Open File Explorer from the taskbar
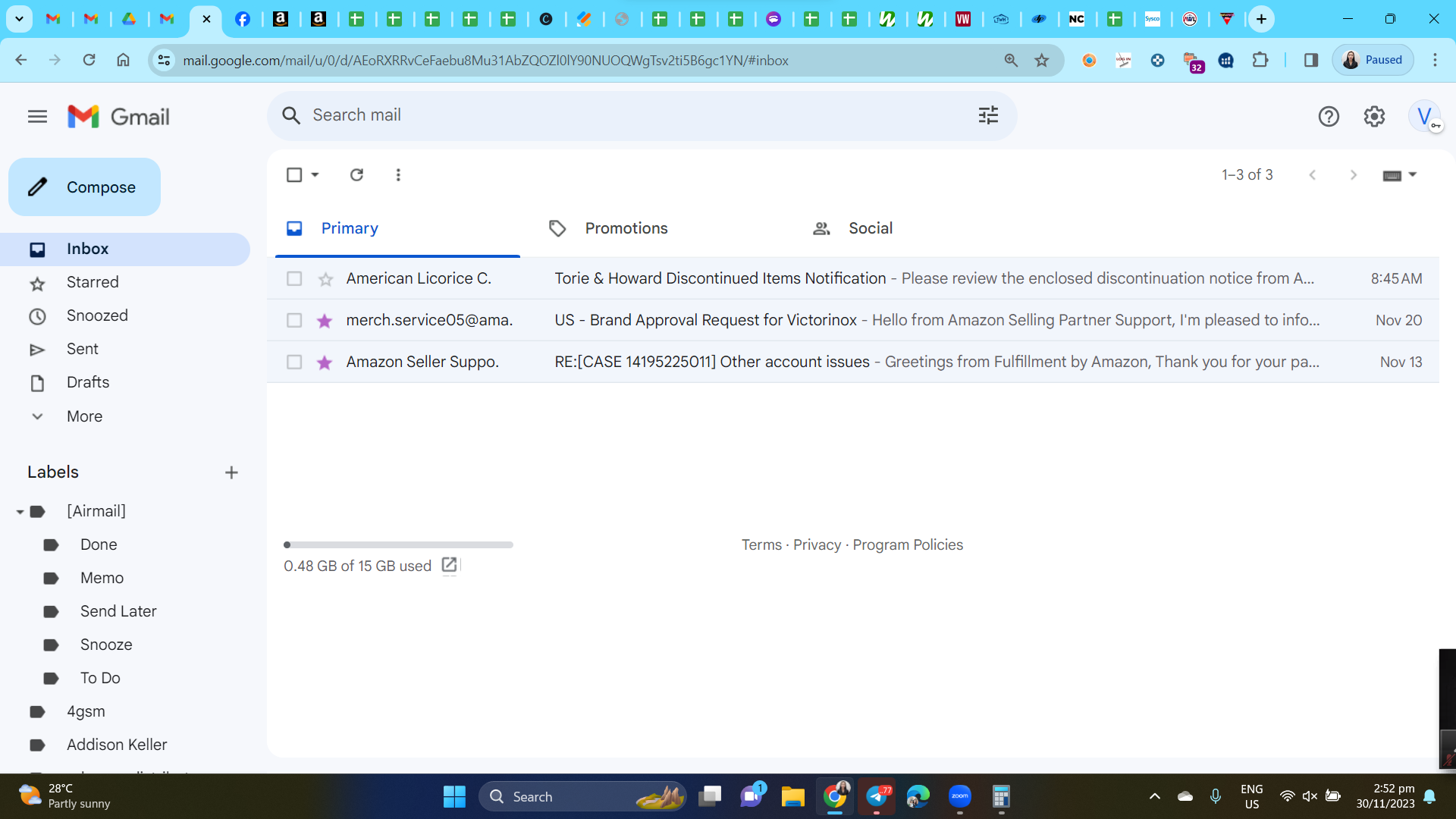The image size is (1456, 819). pos(792,797)
